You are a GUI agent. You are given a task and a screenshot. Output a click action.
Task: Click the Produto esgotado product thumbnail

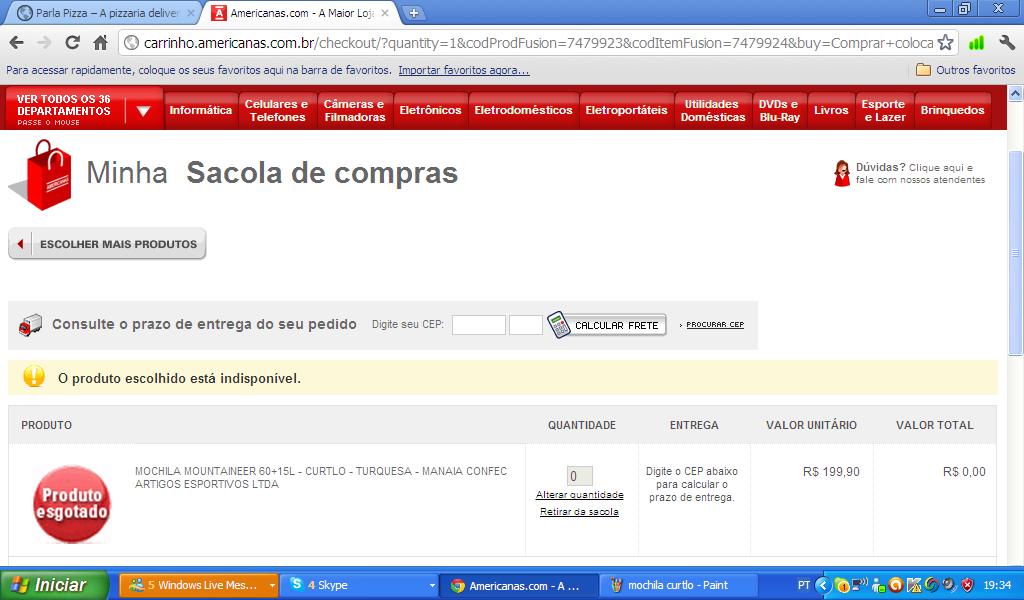(x=71, y=503)
